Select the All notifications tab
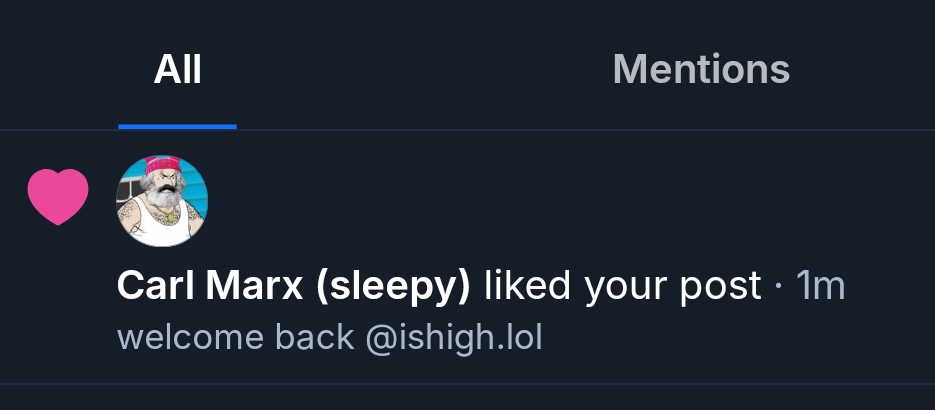 pos(177,69)
